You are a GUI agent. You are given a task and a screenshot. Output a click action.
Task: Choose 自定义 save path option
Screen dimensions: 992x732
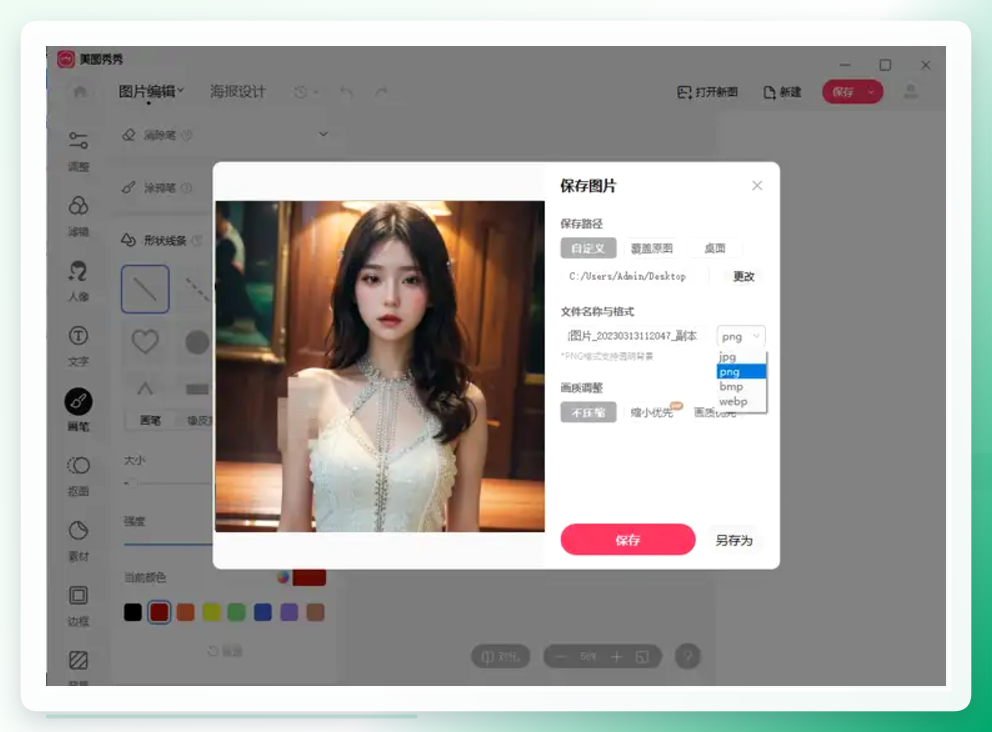click(588, 248)
